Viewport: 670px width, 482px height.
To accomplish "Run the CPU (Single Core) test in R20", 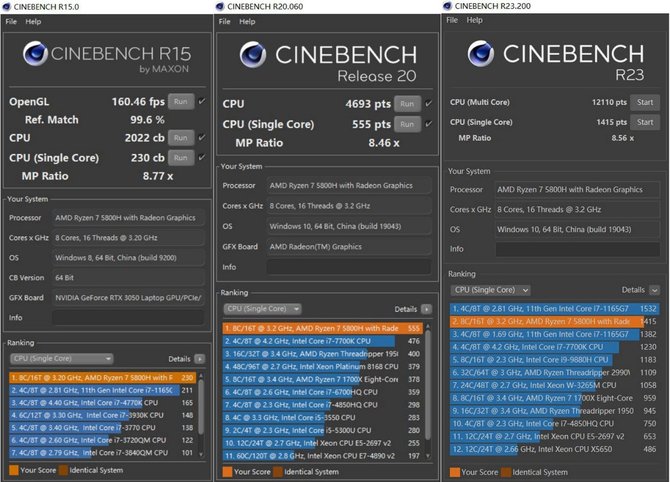I will point(406,123).
